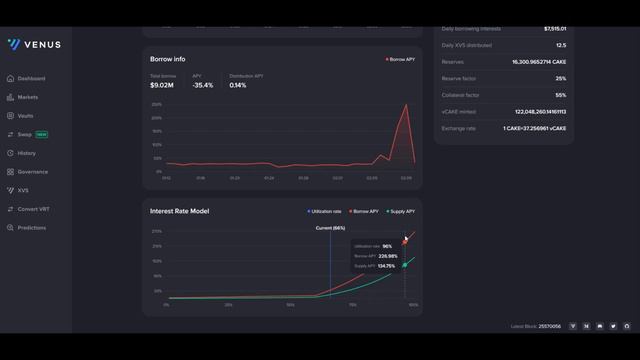Click the tooltip Utilization rate value 96%
This screenshot has width=640, height=360.
[387, 247]
